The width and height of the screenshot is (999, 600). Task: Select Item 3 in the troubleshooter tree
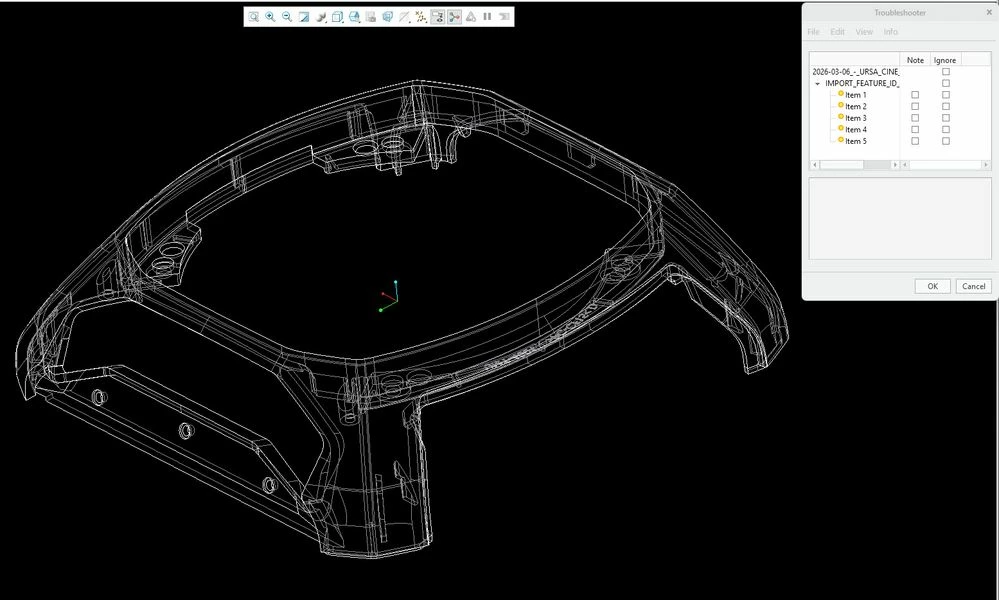click(x=856, y=118)
